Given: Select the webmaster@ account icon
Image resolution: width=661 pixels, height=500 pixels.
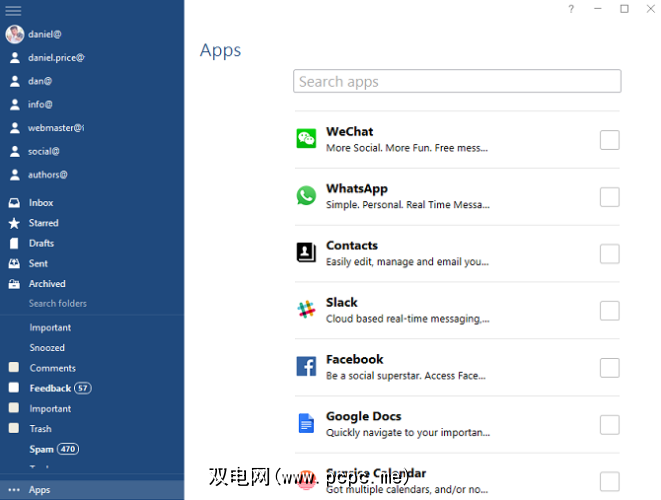Looking at the screenshot, I should pyautogui.click(x=15, y=128).
